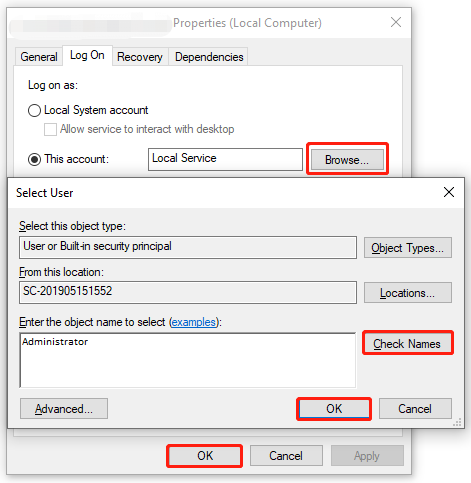
Task: Select the Local System account option
Action: pyautogui.click(x=34, y=110)
